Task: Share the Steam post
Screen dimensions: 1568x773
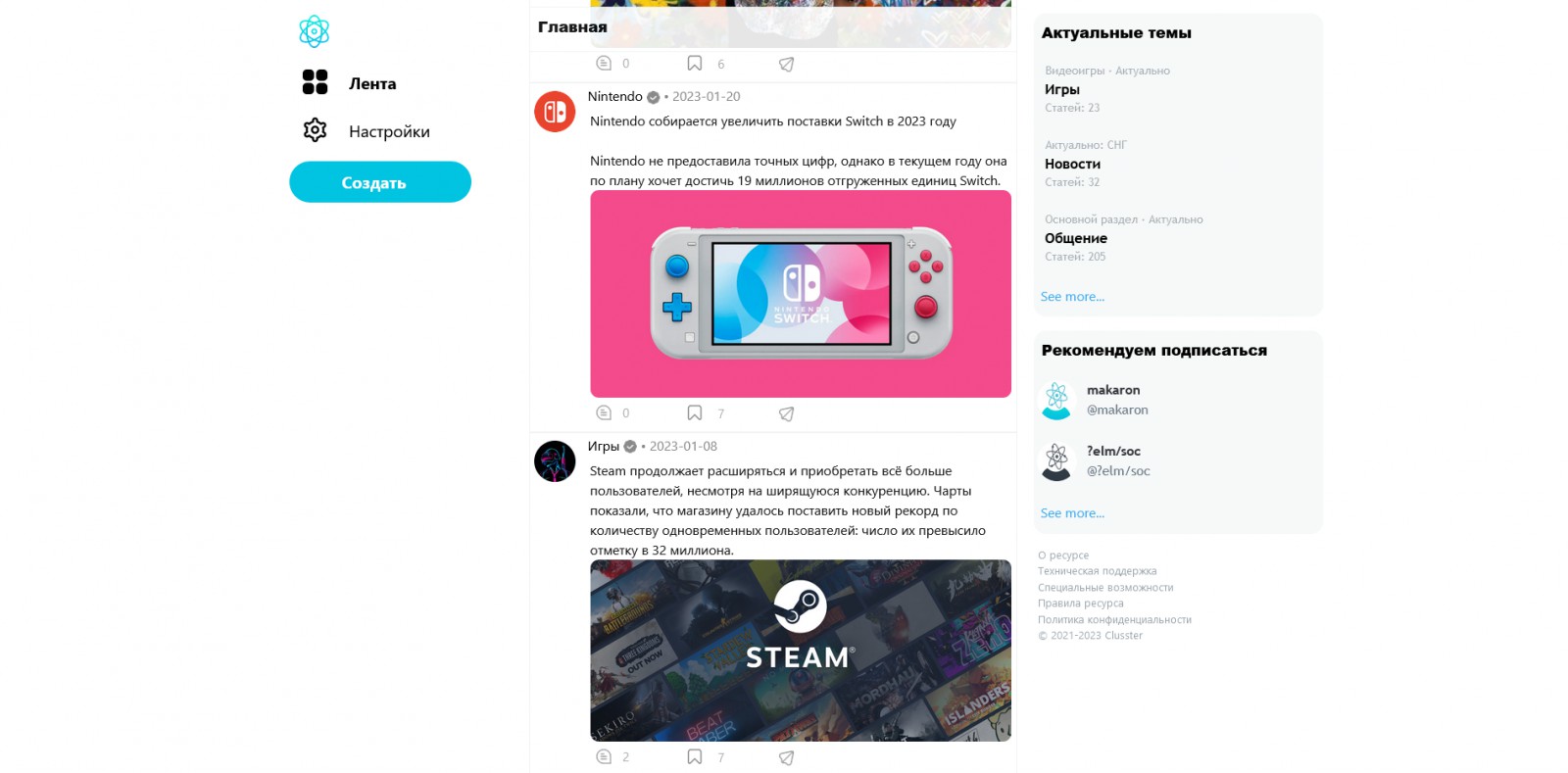Action: coord(786,757)
